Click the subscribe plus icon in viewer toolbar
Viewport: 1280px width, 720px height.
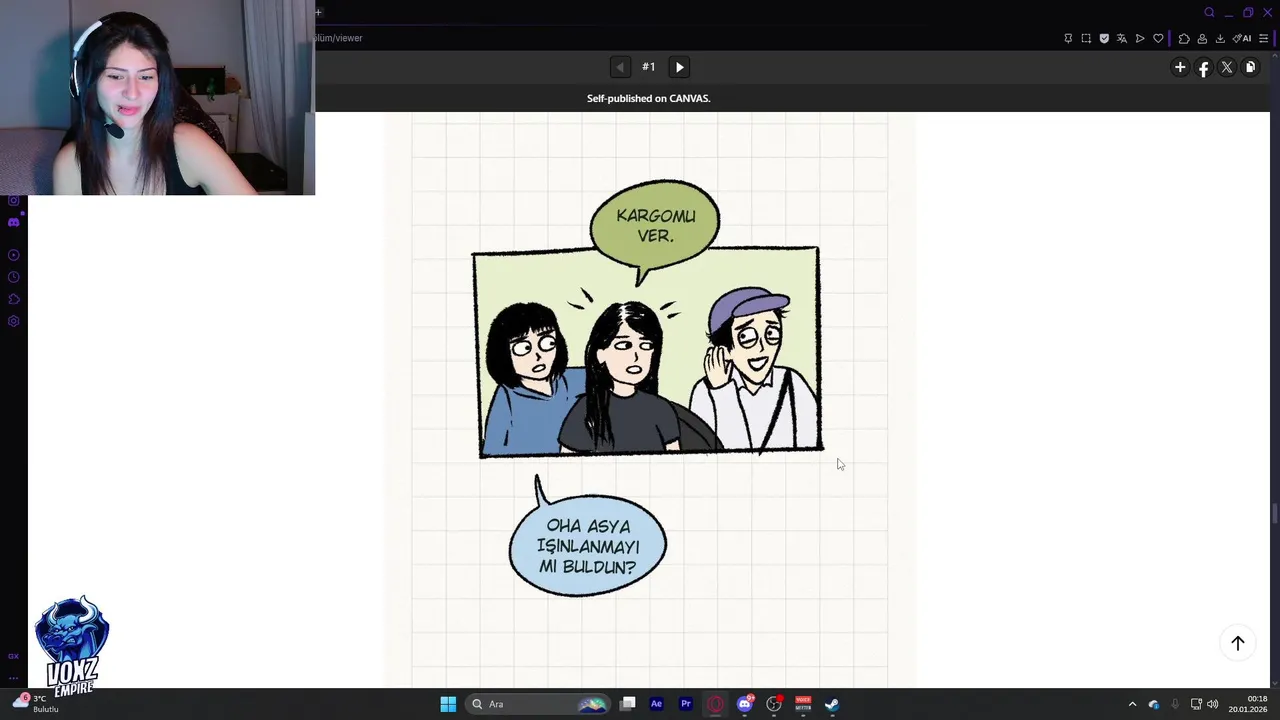click(1180, 67)
